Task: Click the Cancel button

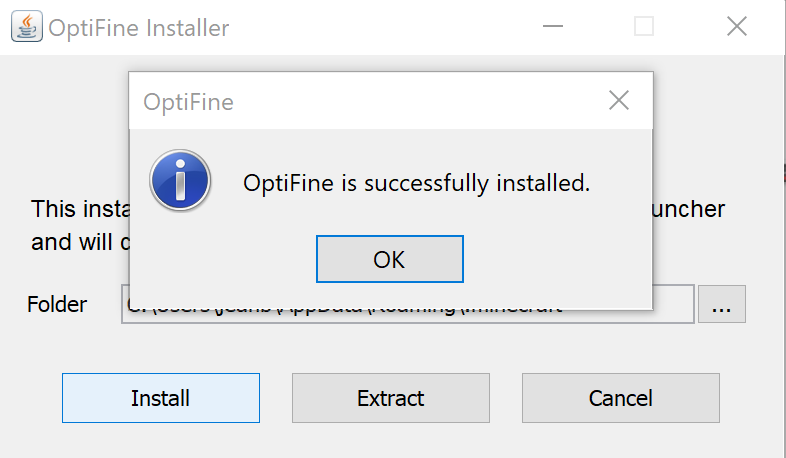Action: (x=620, y=398)
